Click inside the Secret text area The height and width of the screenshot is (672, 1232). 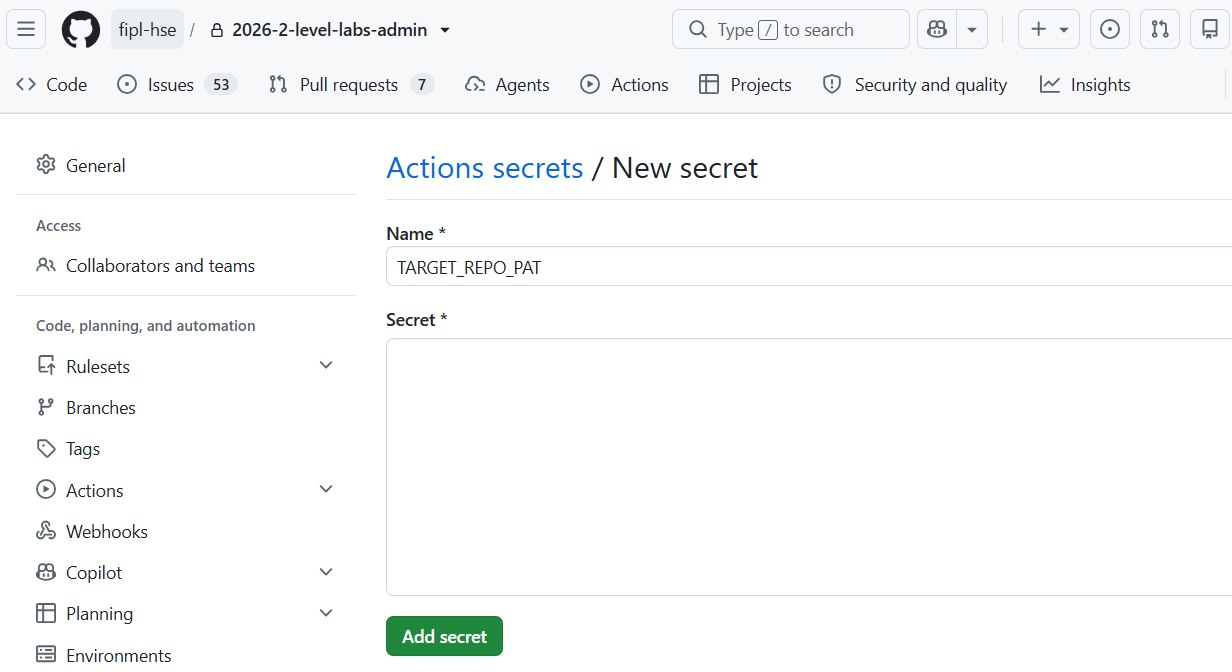(809, 467)
